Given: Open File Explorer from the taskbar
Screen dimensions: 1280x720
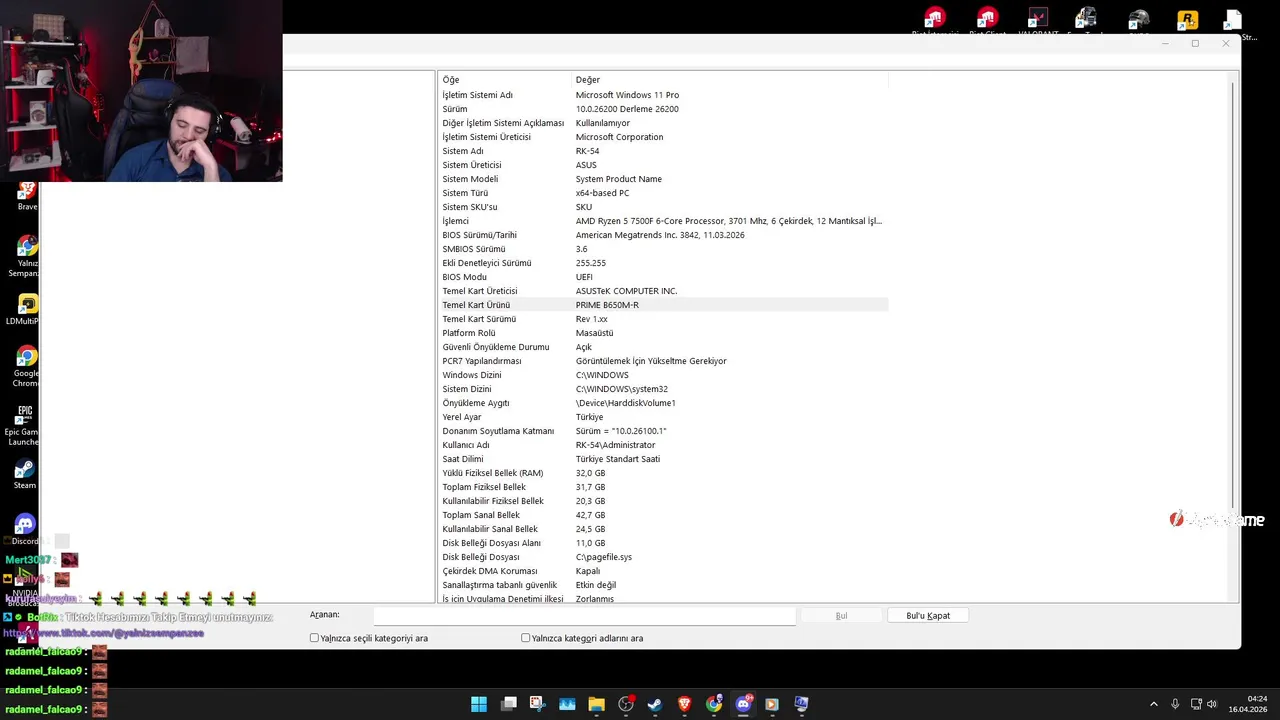Looking at the screenshot, I should tap(597, 704).
